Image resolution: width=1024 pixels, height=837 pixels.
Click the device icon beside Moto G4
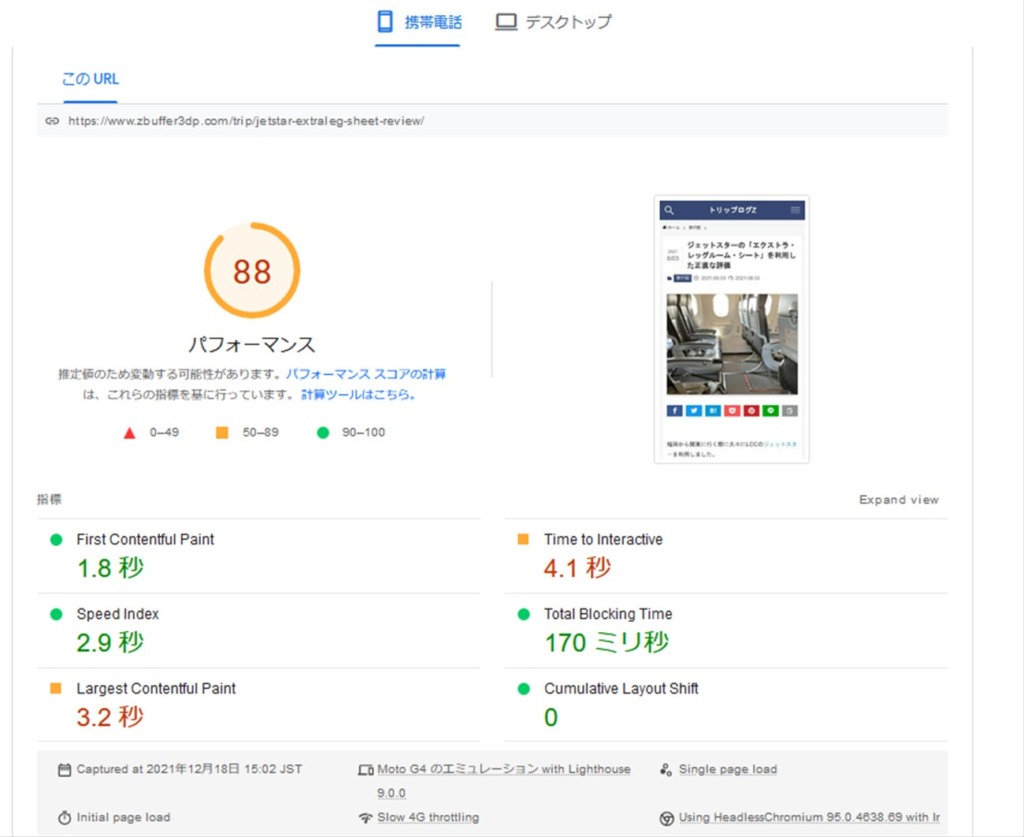[x=366, y=770]
